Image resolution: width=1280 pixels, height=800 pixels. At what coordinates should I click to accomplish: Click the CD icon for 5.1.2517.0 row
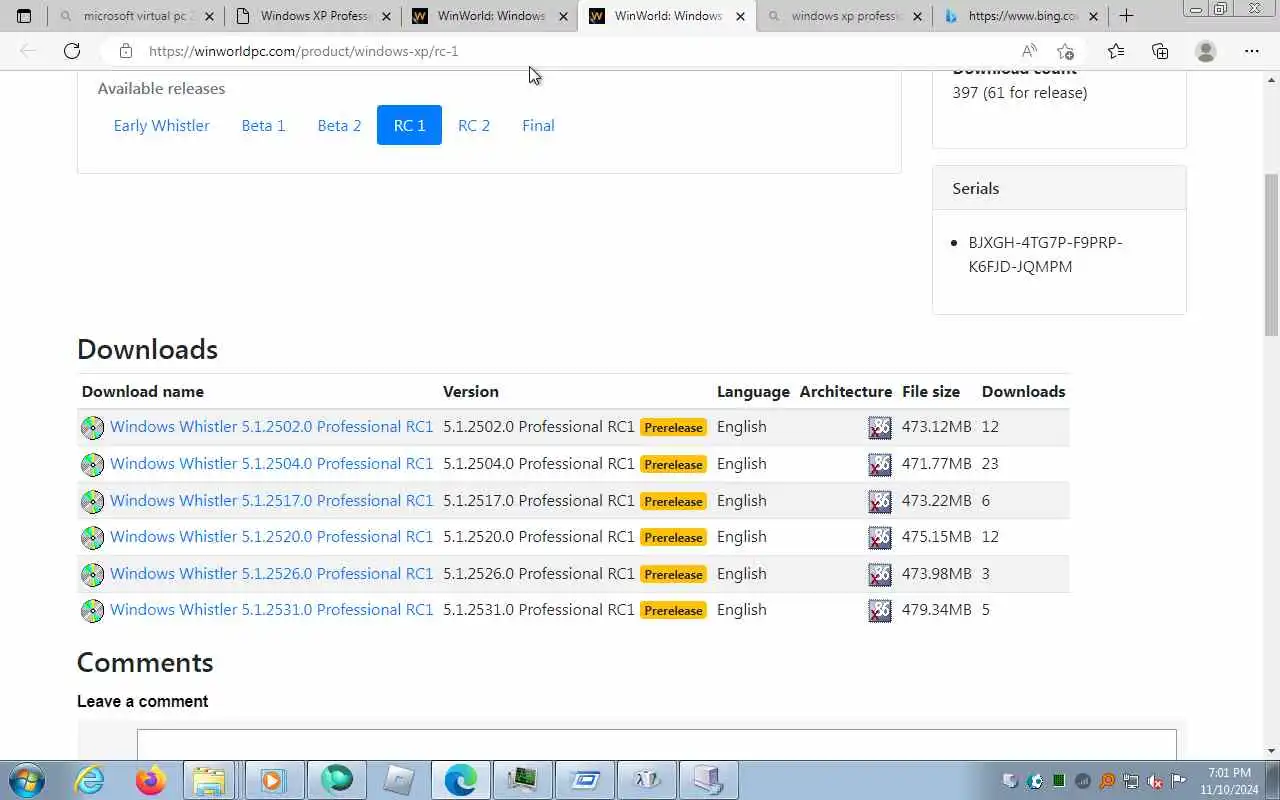point(92,501)
